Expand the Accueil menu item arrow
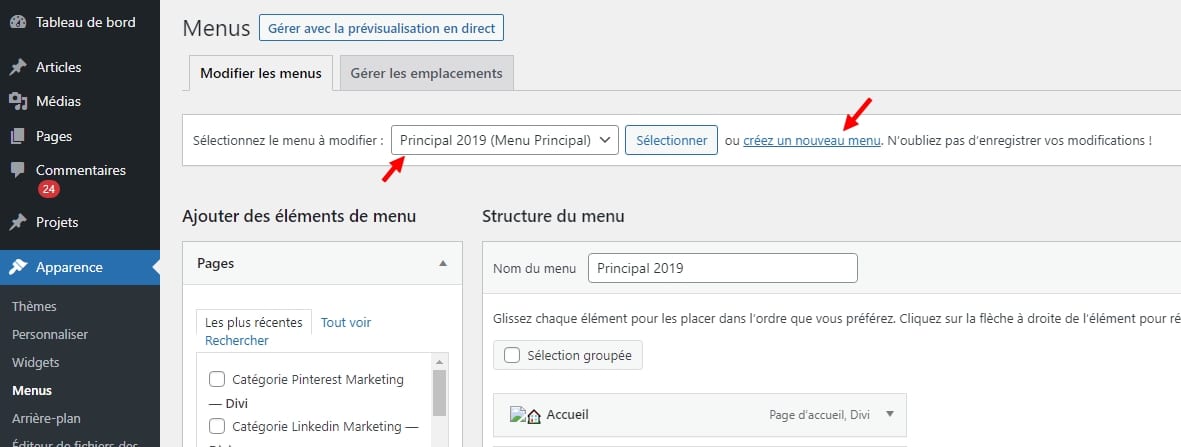 click(x=890, y=414)
